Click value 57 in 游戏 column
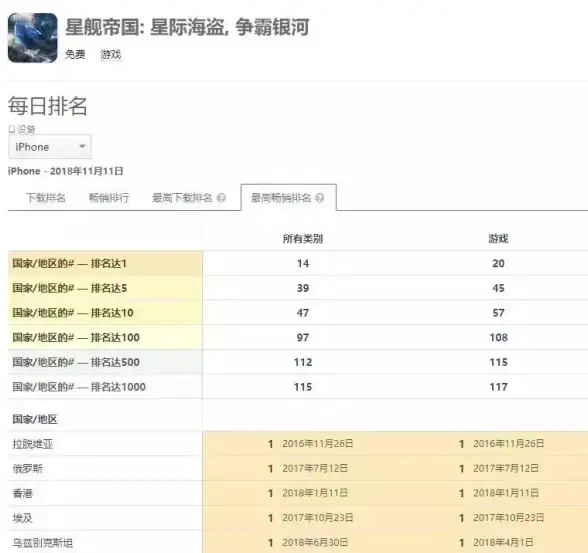 [498, 313]
